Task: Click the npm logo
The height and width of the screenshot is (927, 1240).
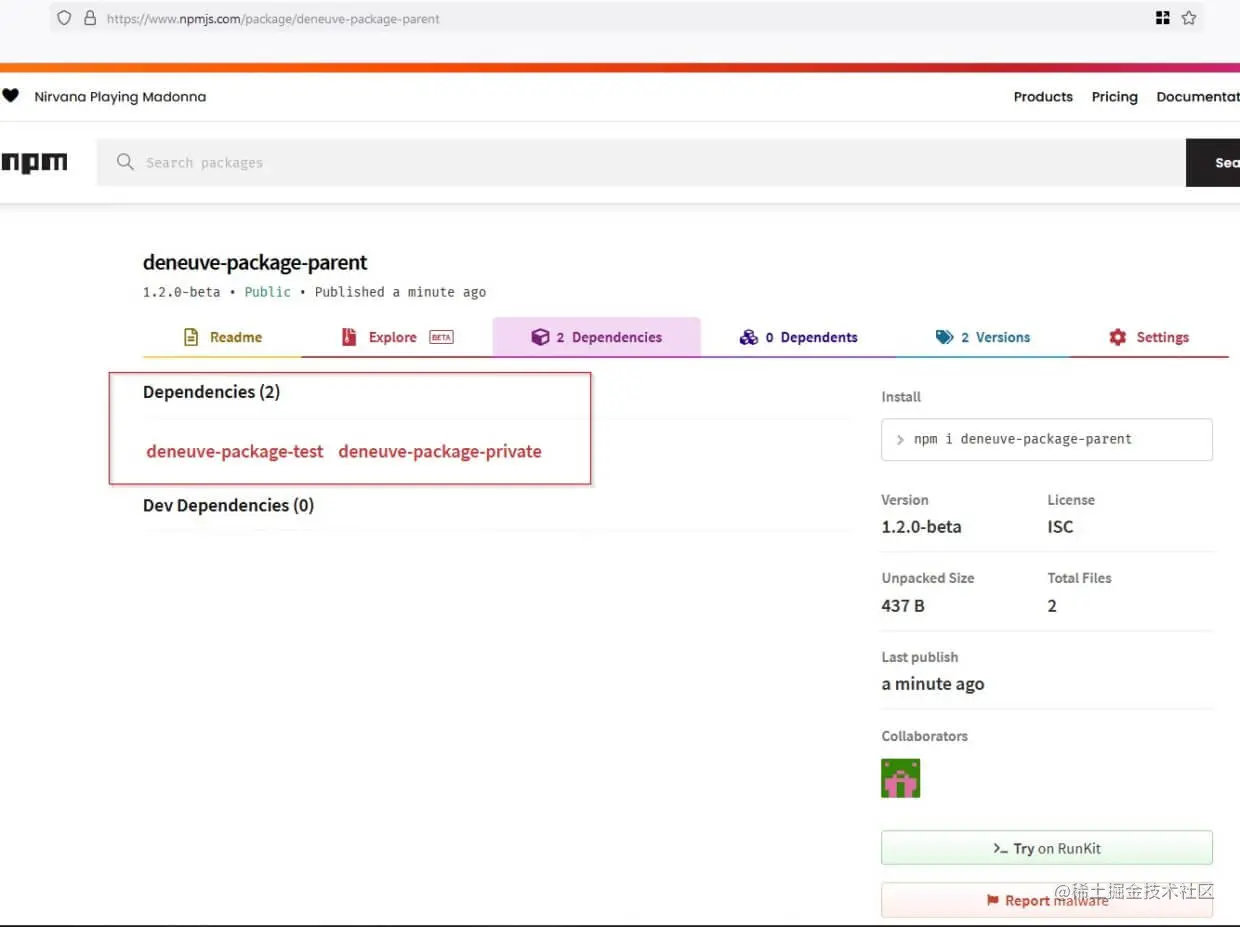Action: (x=35, y=162)
